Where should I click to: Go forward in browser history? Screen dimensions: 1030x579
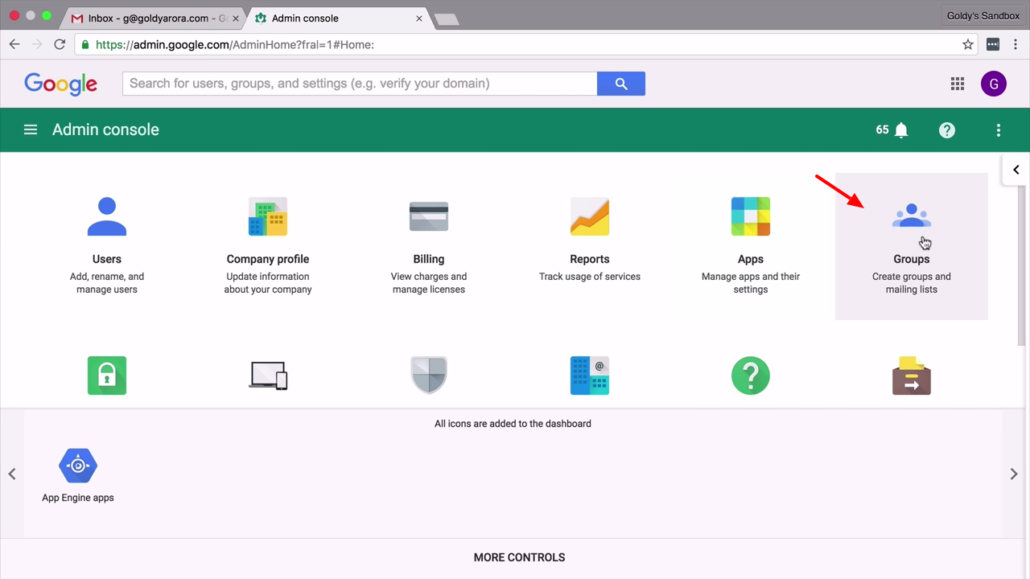tap(37, 44)
